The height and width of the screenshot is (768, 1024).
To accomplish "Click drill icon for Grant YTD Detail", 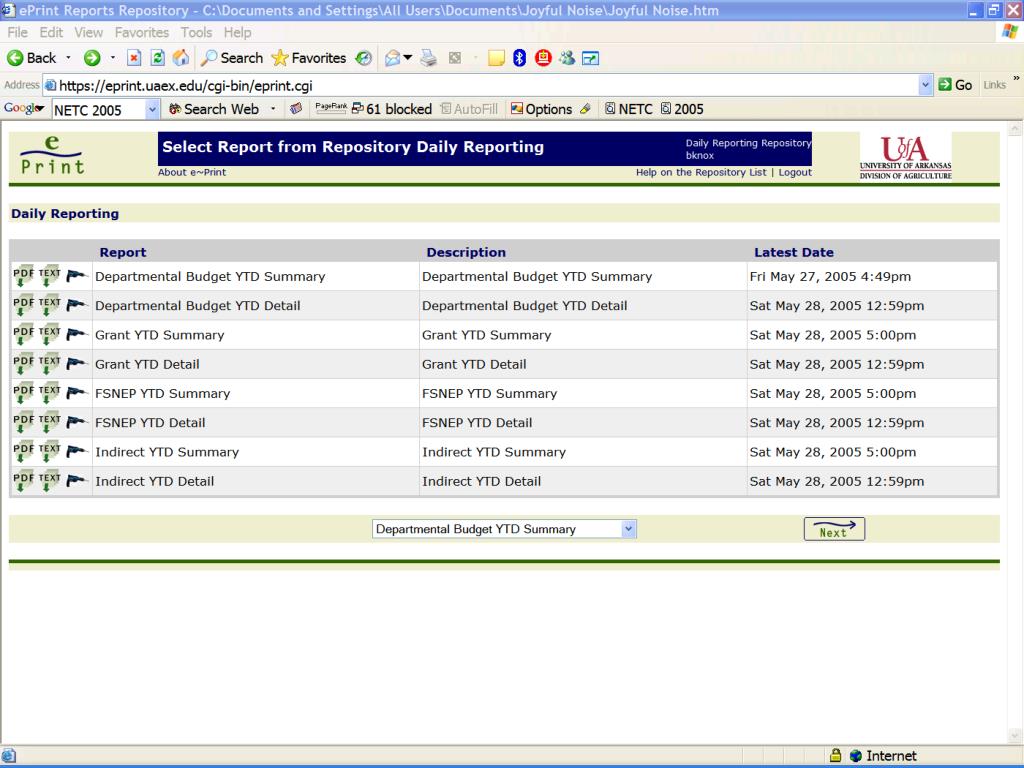I will 77,364.
